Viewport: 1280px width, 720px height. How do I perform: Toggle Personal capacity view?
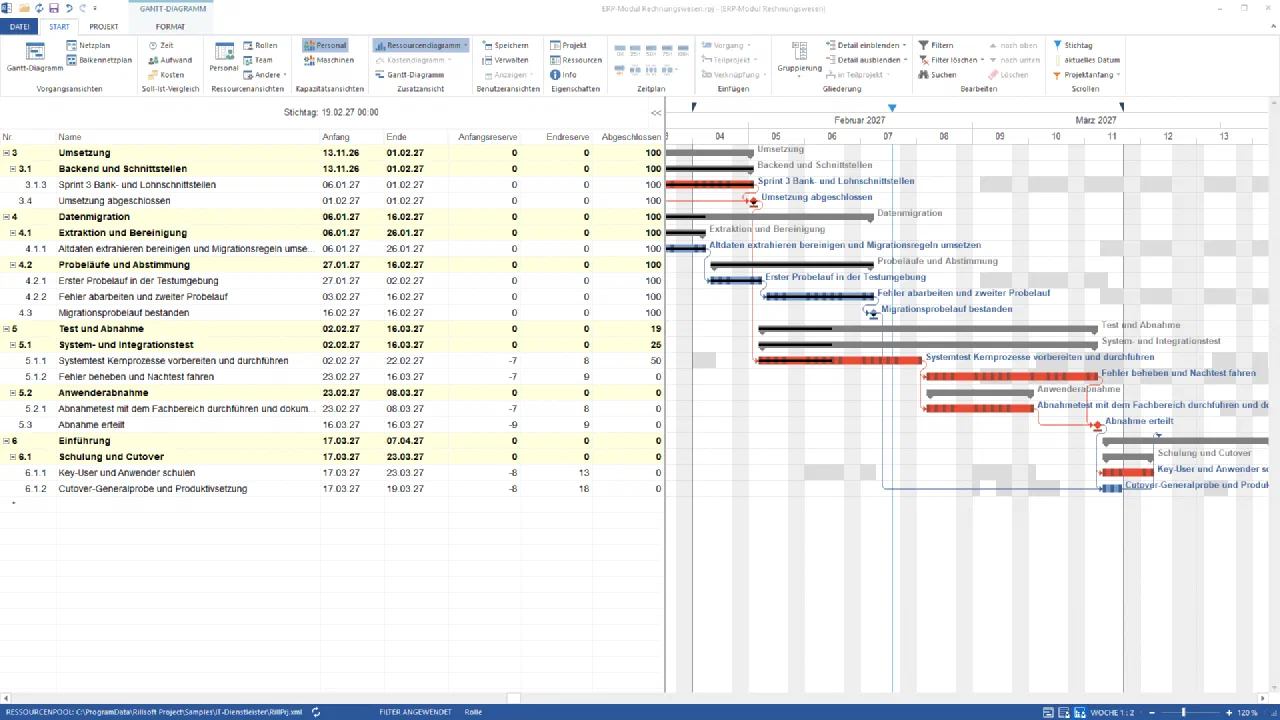325,45
